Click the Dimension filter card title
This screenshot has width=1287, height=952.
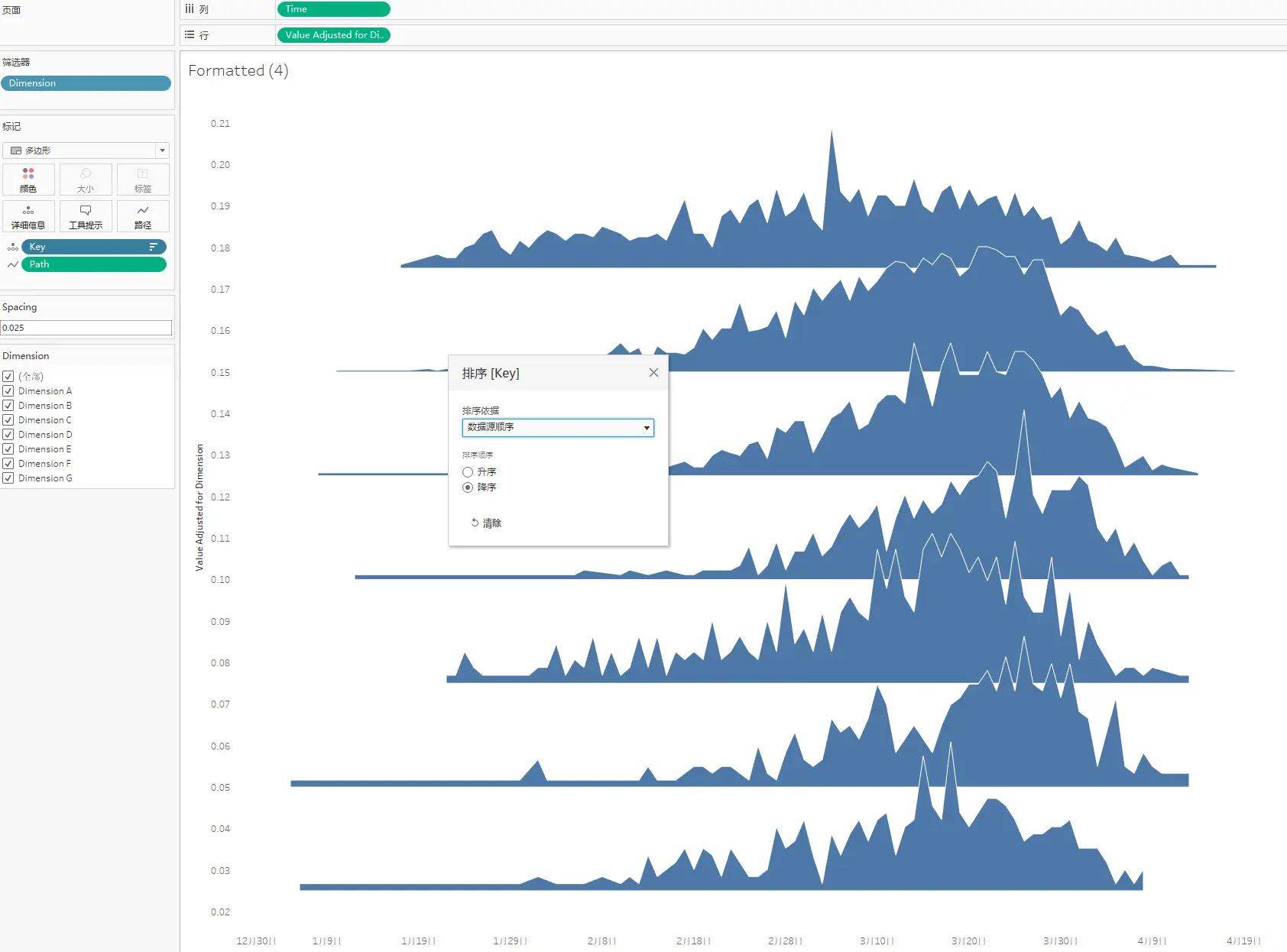pyautogui.click(x=26, y=356)
